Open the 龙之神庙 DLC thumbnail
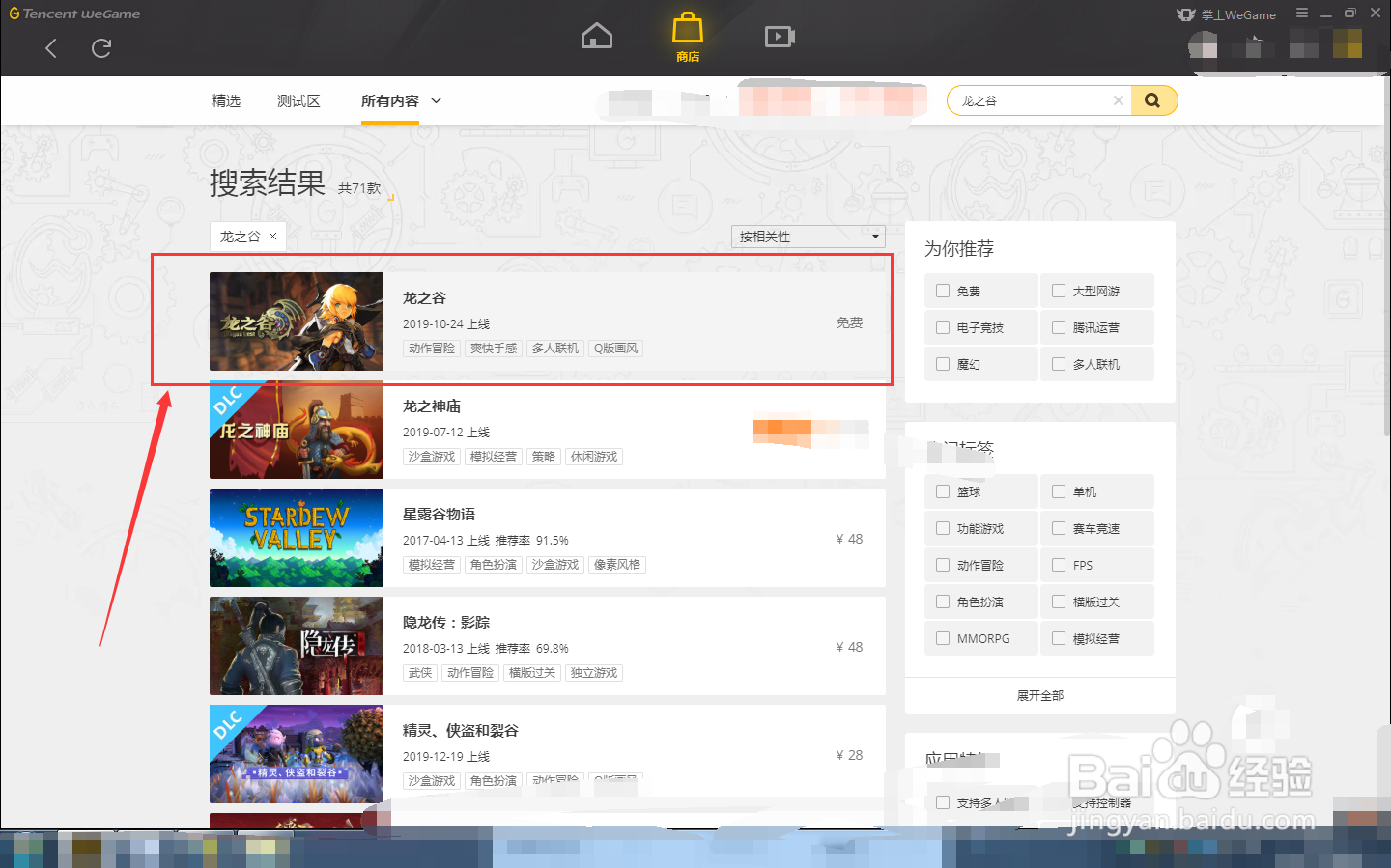Screen dimensions: 1391x868 [297, 430]
